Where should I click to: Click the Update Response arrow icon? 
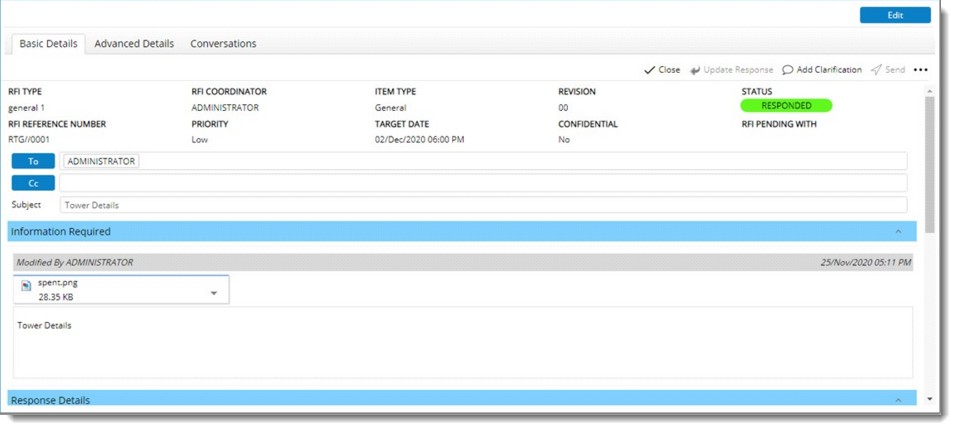pos(696,70)
